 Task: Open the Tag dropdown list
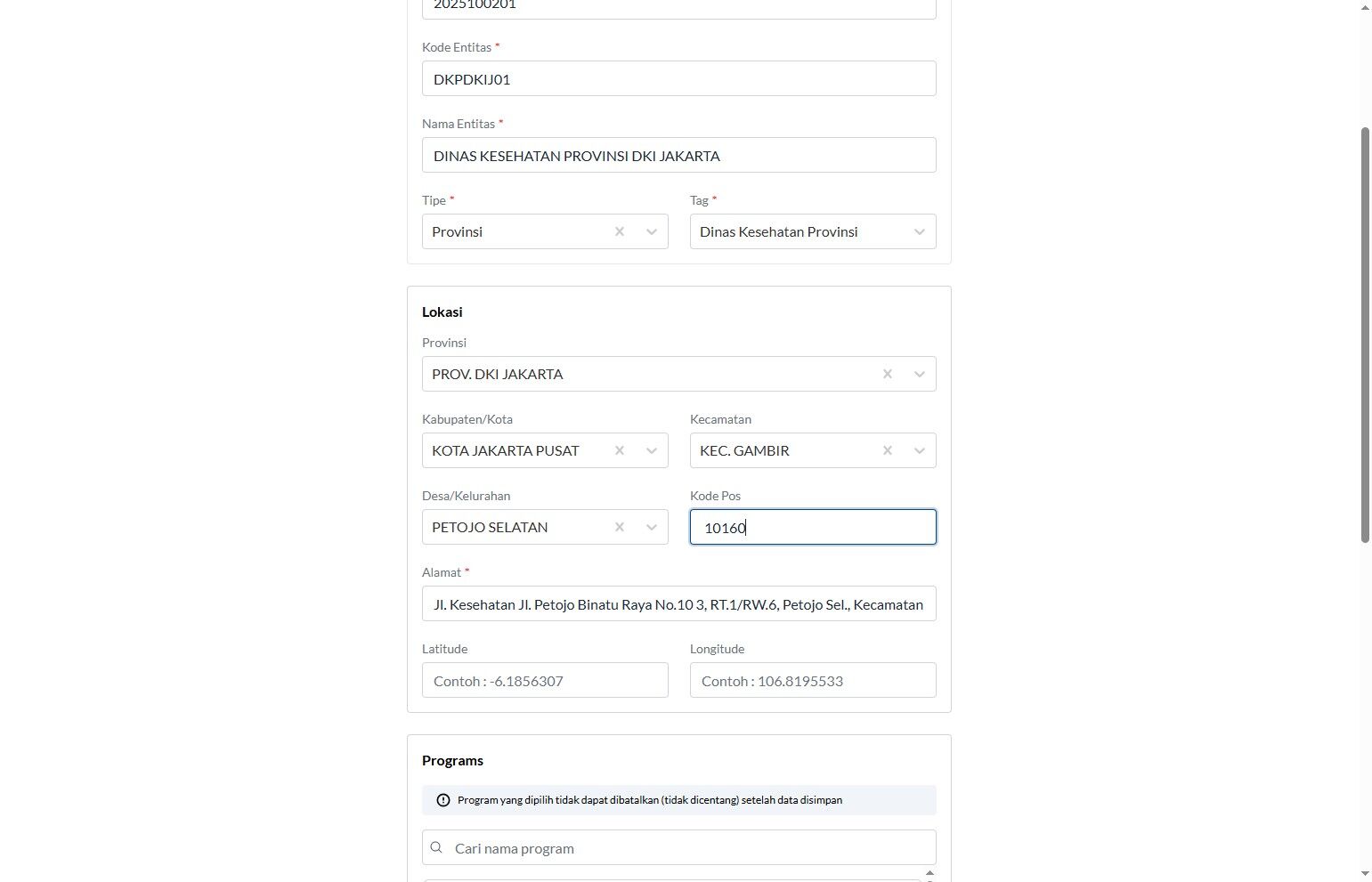click(920, 231)
